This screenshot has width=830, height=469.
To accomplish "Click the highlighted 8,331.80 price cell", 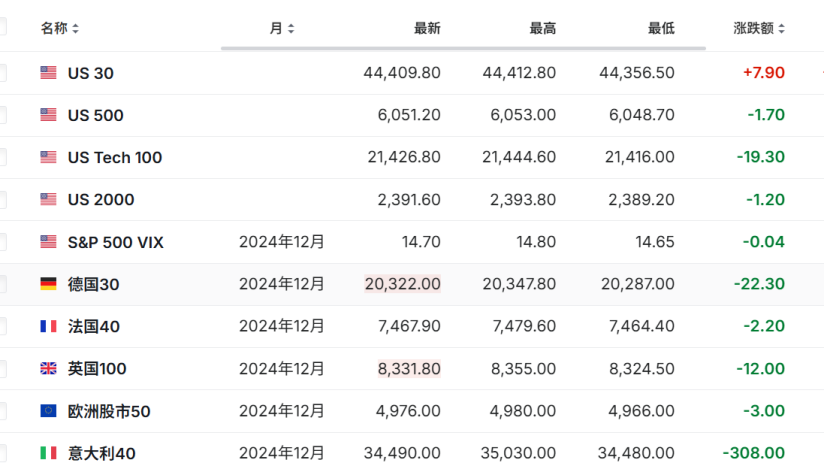I will [x=408, y=368].
